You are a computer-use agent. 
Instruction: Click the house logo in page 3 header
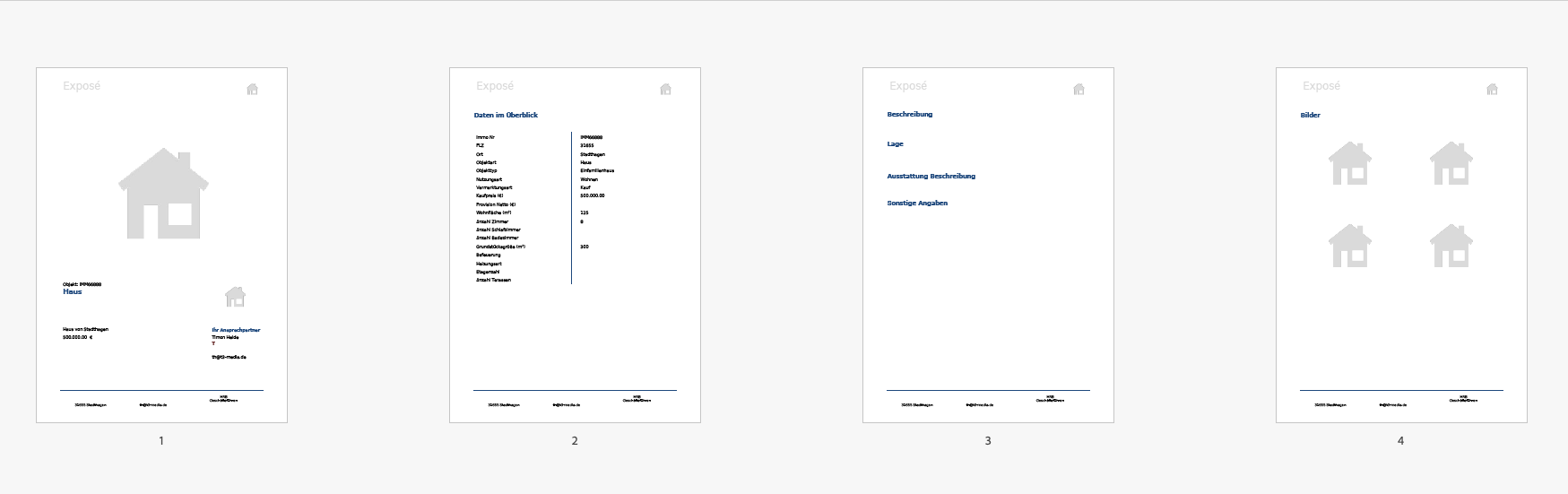(1079, 89)
